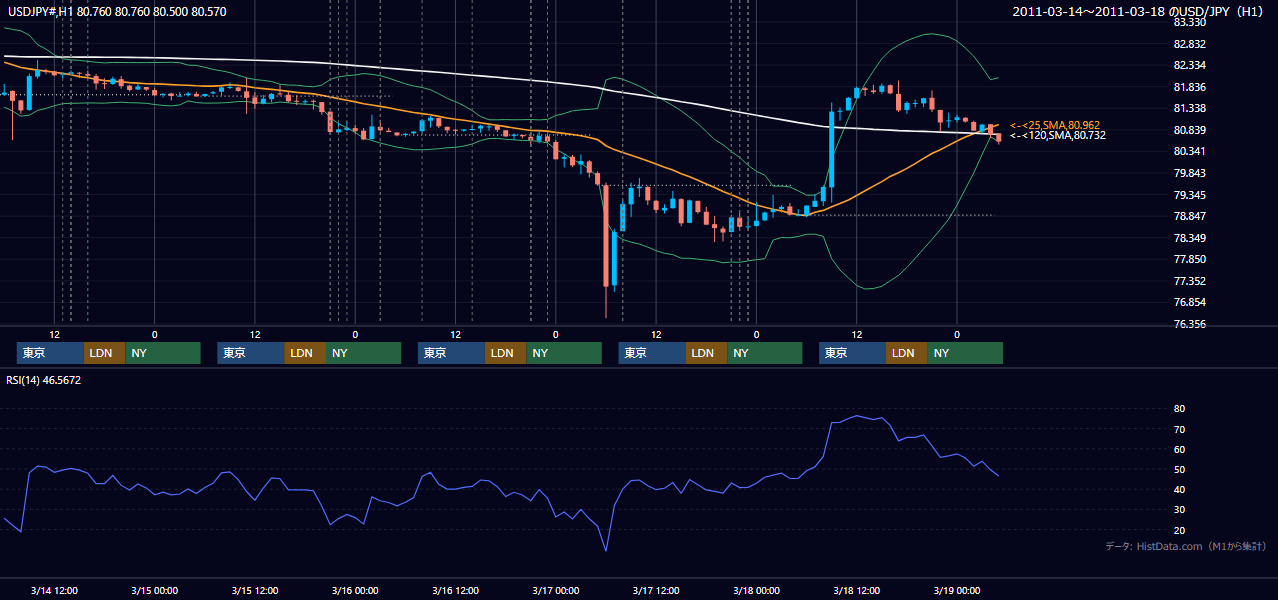Viewport: 1278px width, 600px height.
Task: Click the 3/15 12:00 date label
Action: (x=255, y=590)
